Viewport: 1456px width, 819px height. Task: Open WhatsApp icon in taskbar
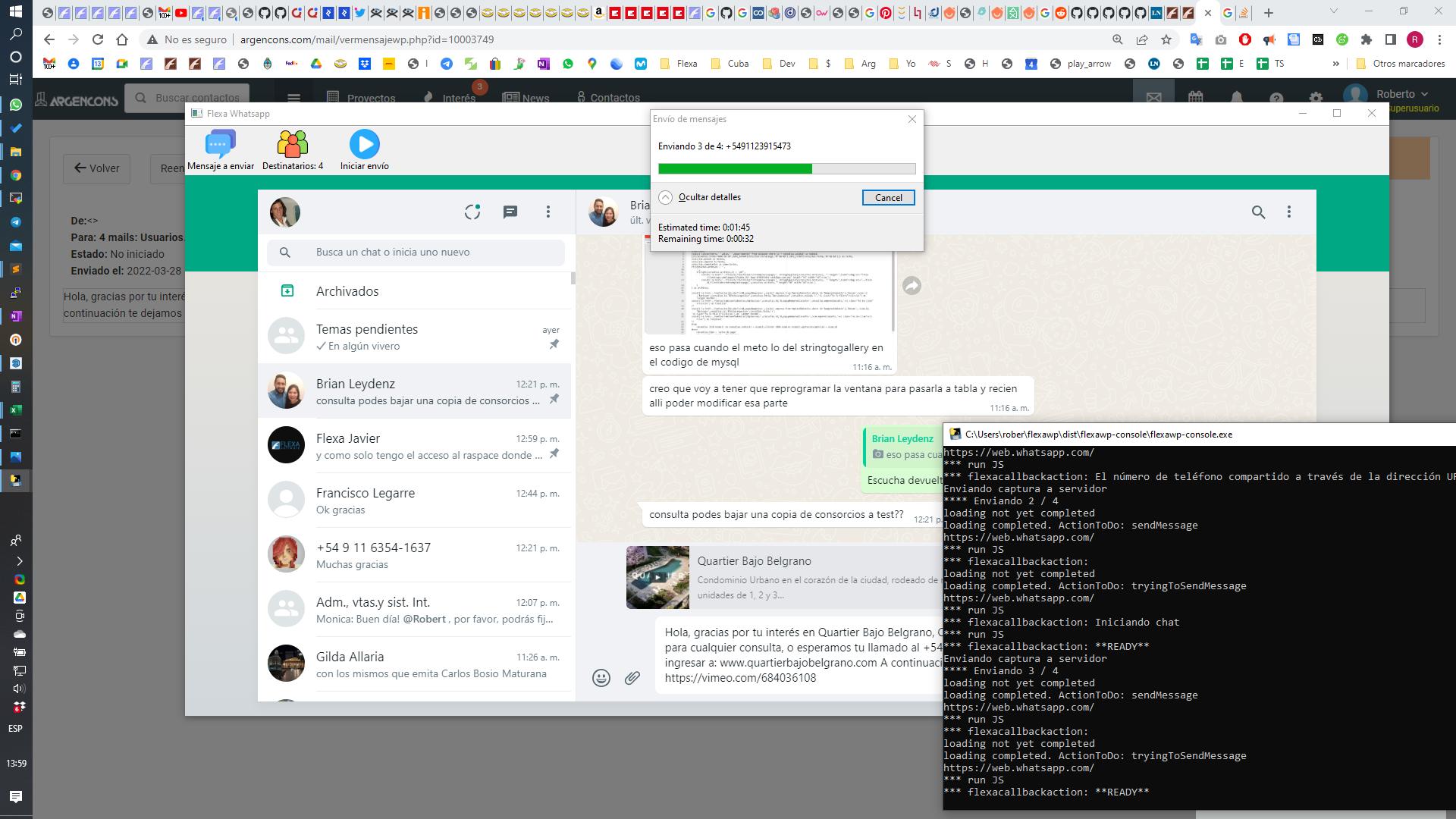coord(15,105)
